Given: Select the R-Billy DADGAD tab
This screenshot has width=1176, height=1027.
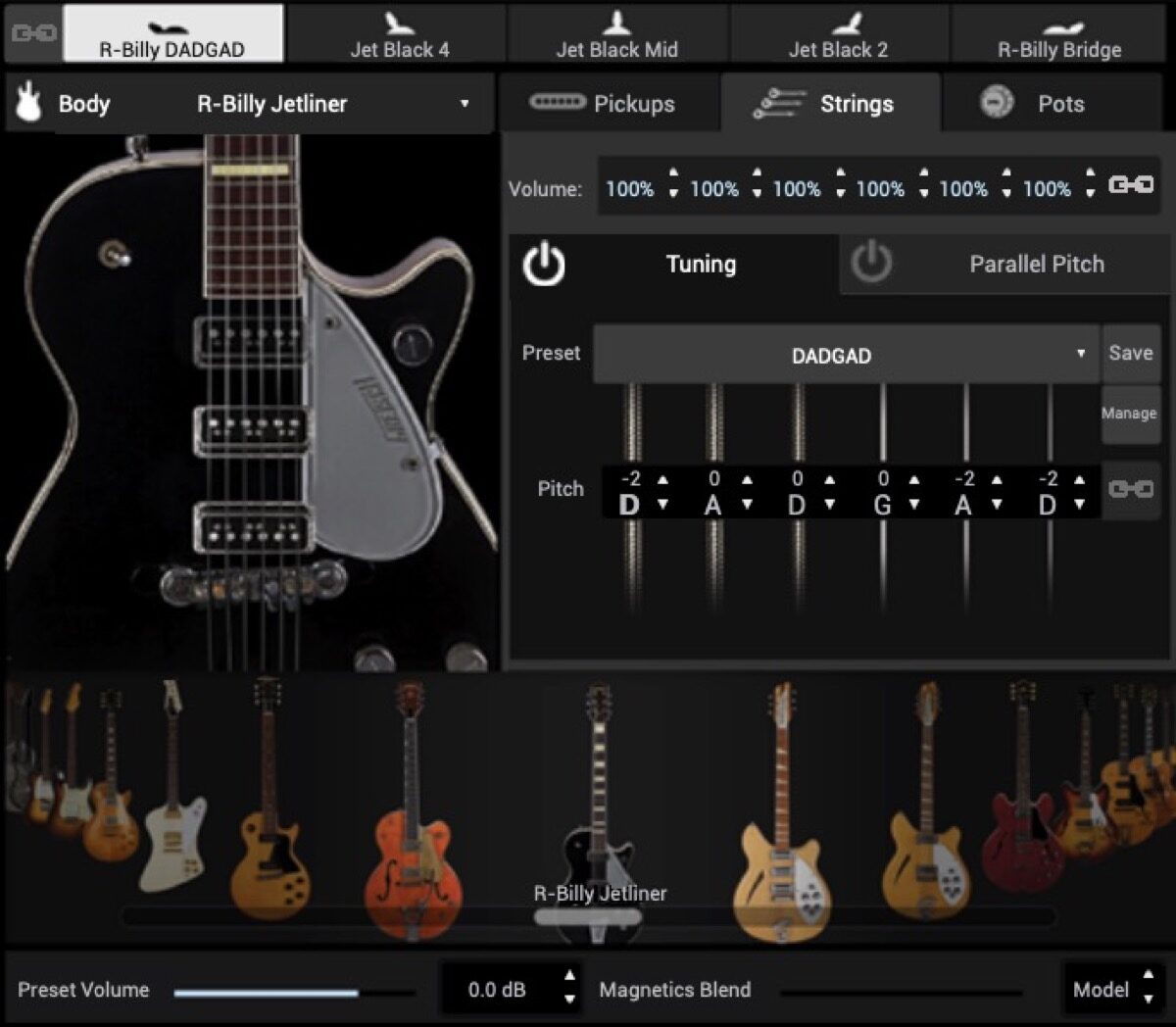Looking at the screenshot, I should [172, 32].
